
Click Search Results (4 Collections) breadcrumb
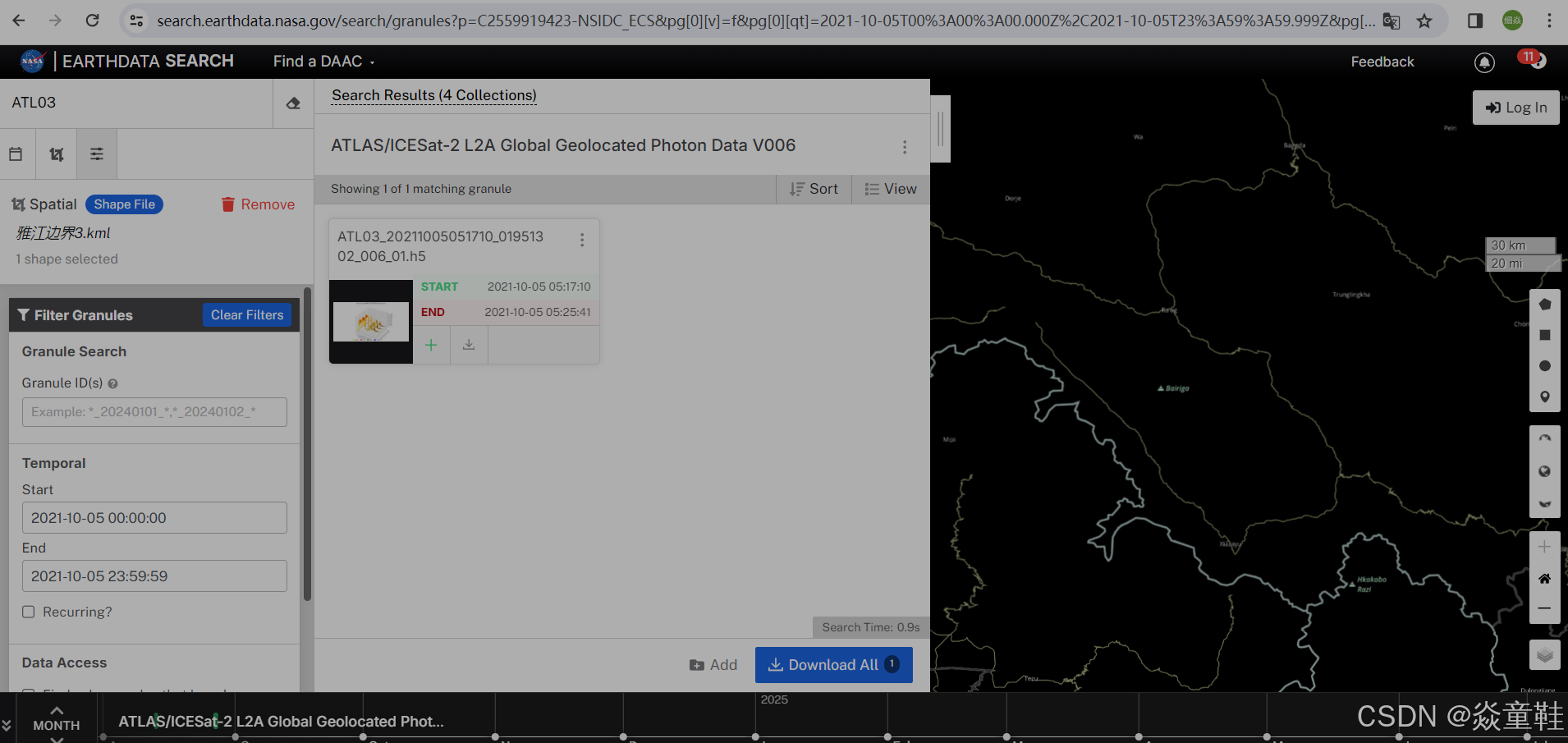[434, 95]
